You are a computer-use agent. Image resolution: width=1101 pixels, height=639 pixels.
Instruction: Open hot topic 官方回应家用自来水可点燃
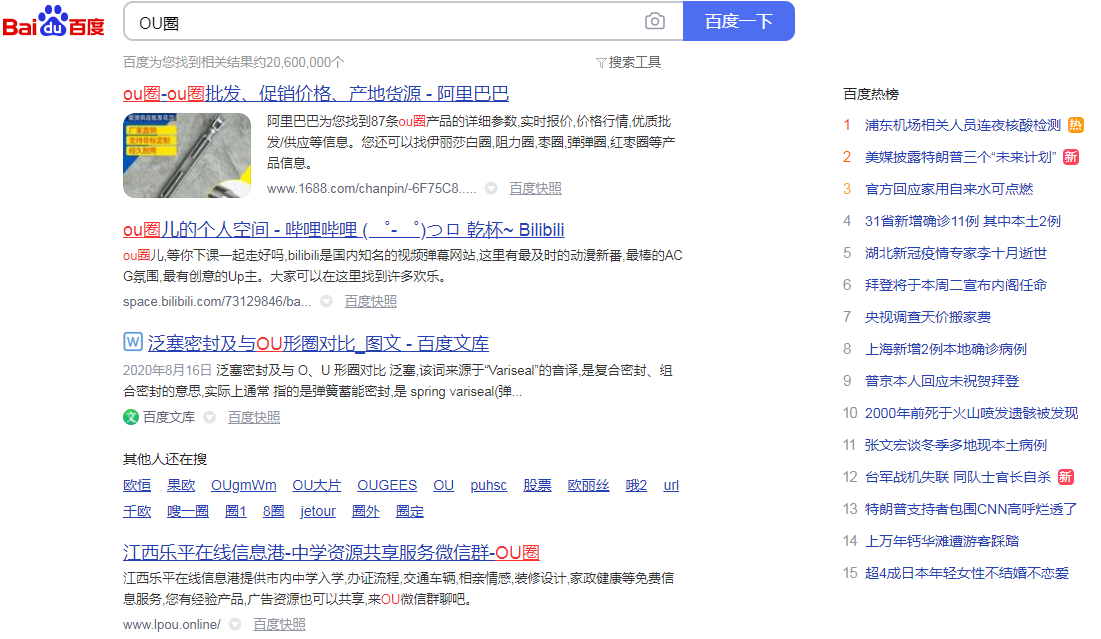pyautogui.click(x=949, y=189)
